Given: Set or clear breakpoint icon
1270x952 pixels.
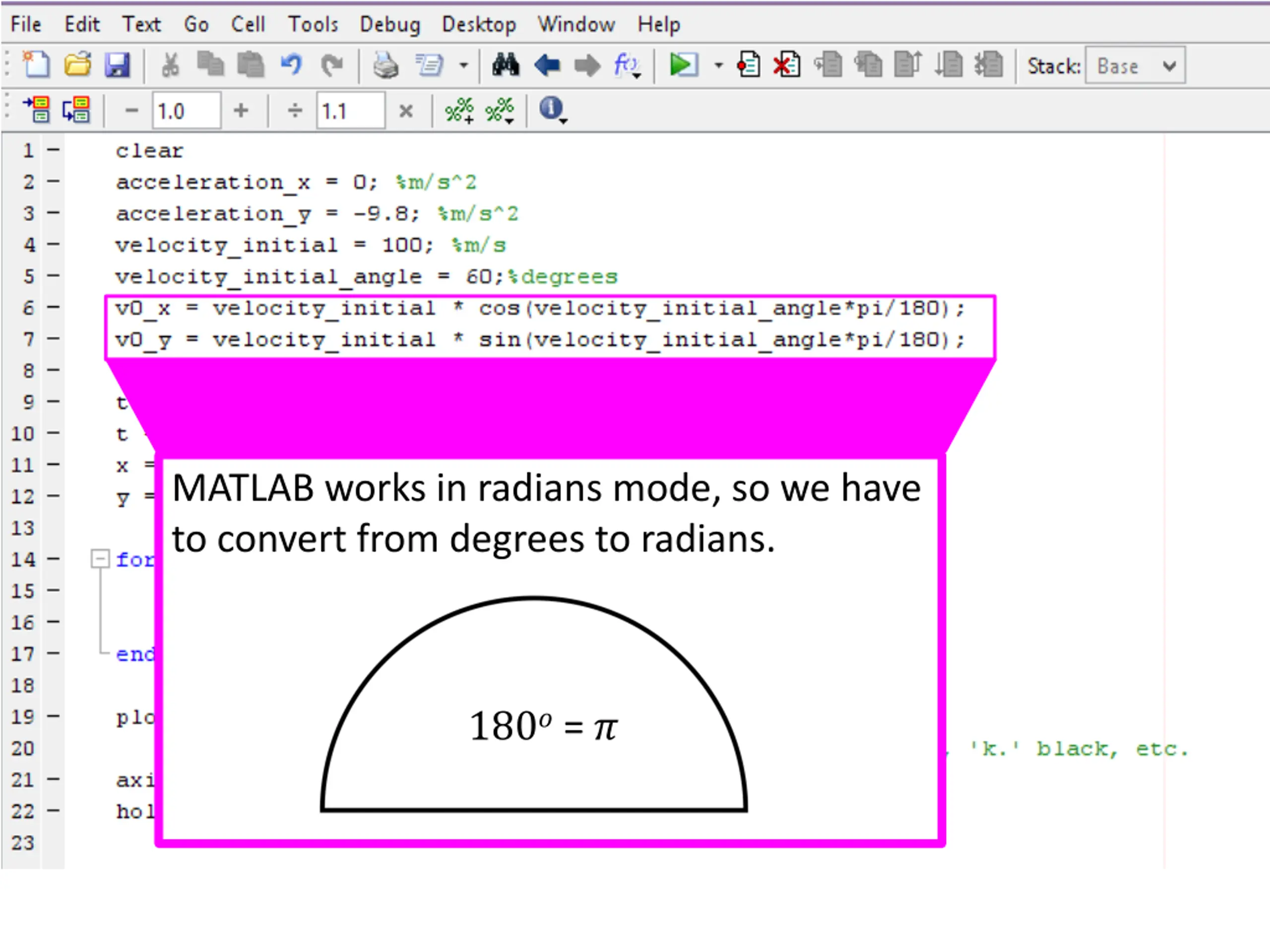Looking at the screenshot, I should point(749,64).
